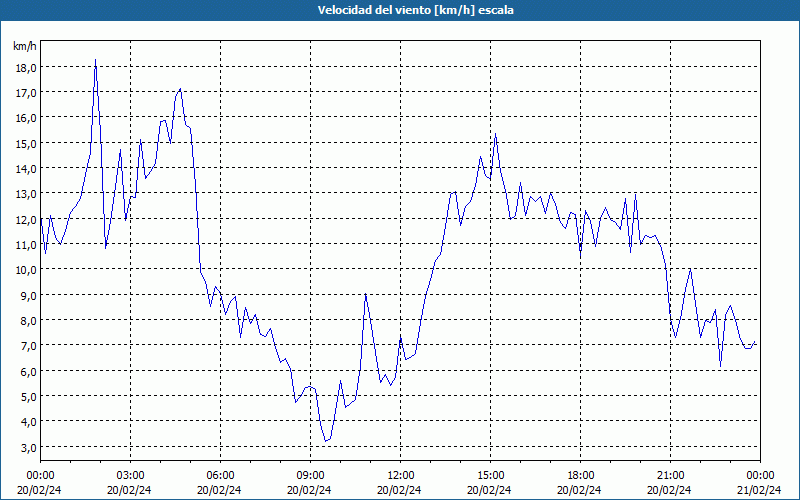Click the highest wind speed peak above 18
Screen dimensions: 800x500
(95, 60)
